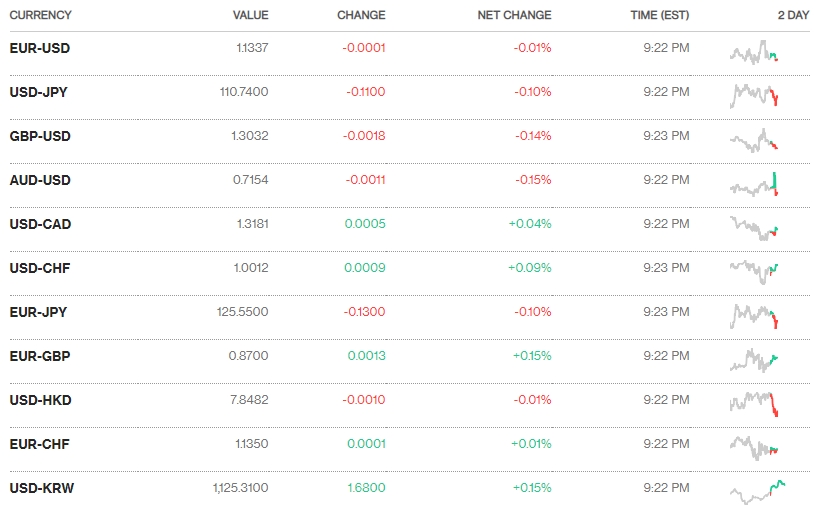Click the CURRENCY column header
Viewport: 820px width, 511px height.
[x=40, y=16]
